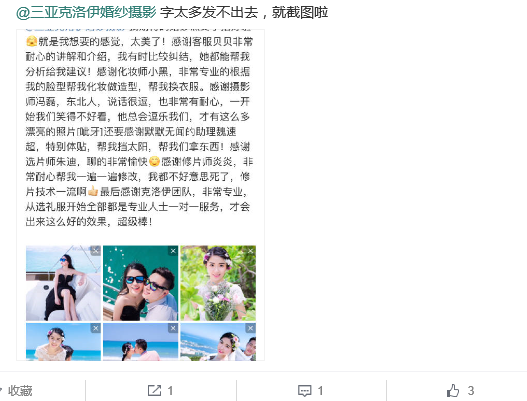Click the 收藏 favorite button
527x401 pixels.
point(20,391)
